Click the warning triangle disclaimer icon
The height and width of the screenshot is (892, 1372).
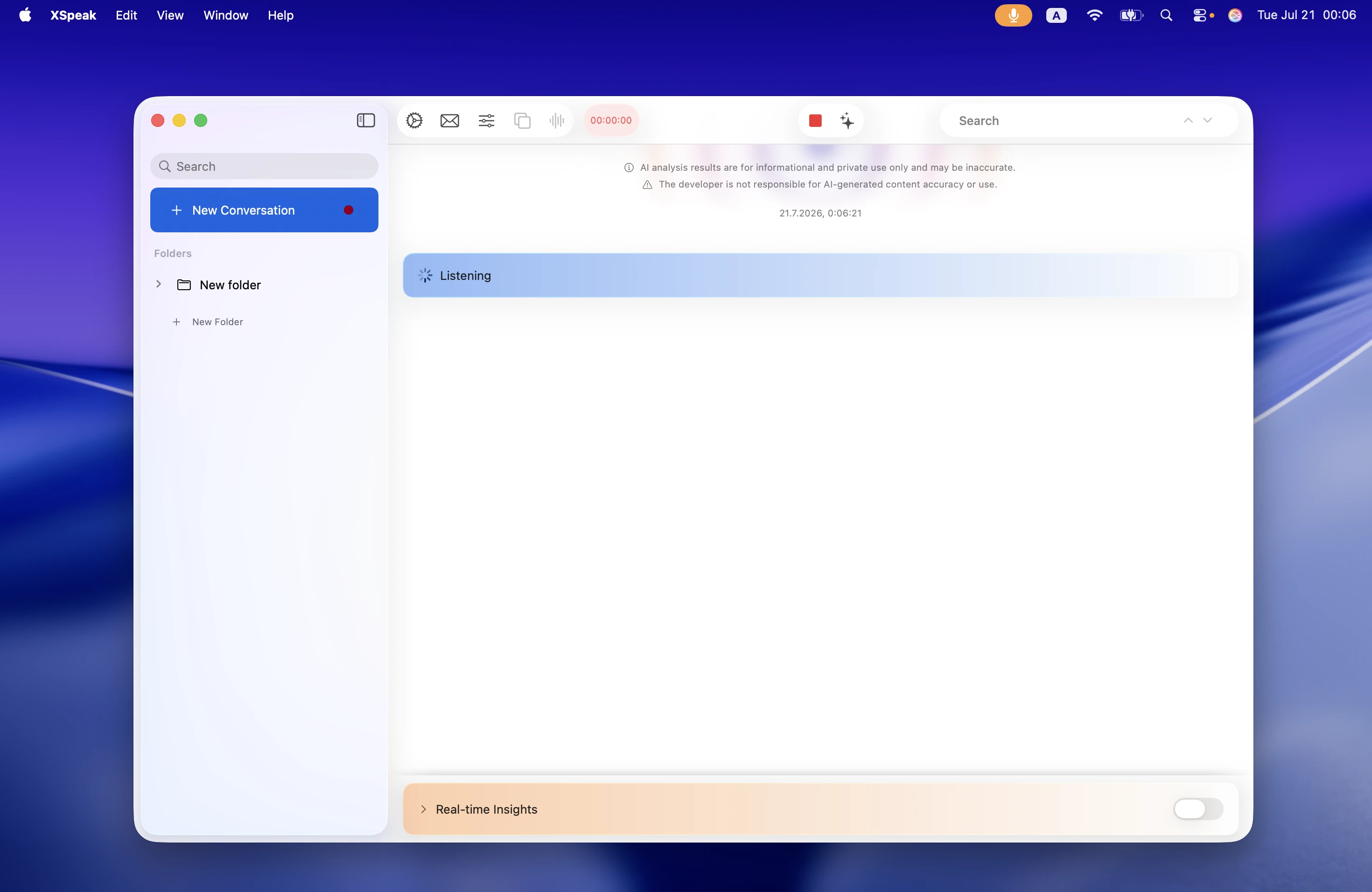[647, 184]
